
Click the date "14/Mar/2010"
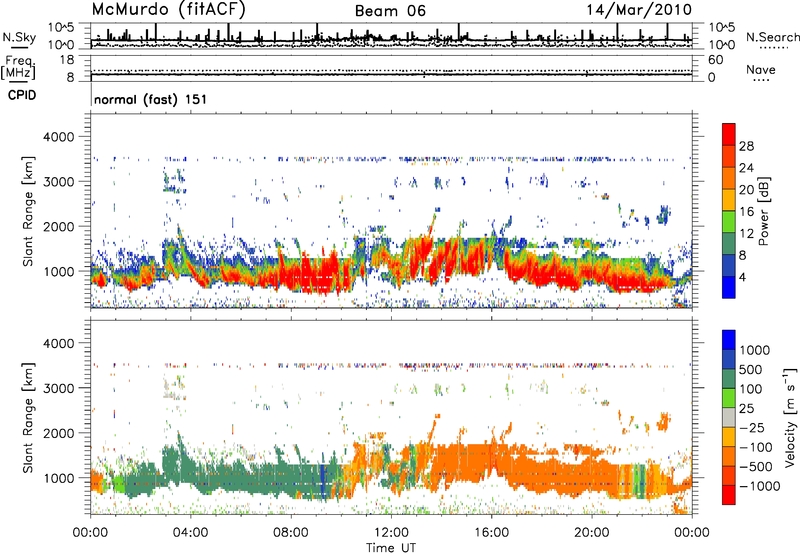tap(639, 10)
